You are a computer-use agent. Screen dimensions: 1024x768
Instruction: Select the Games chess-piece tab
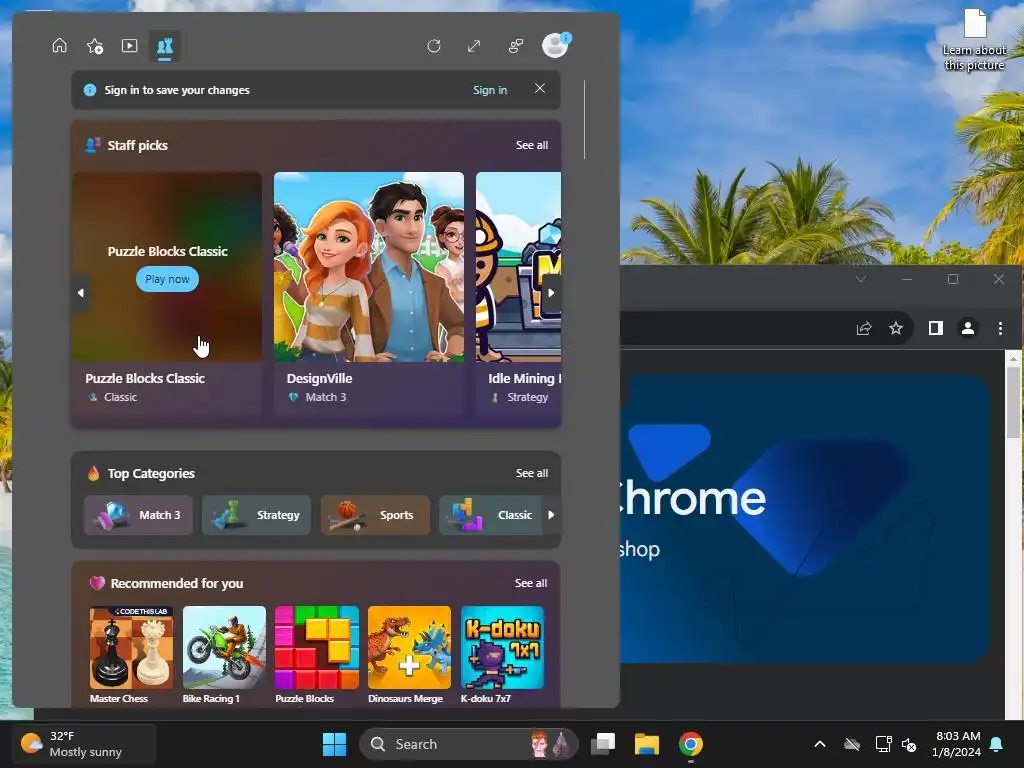click(x=165, y=46)
